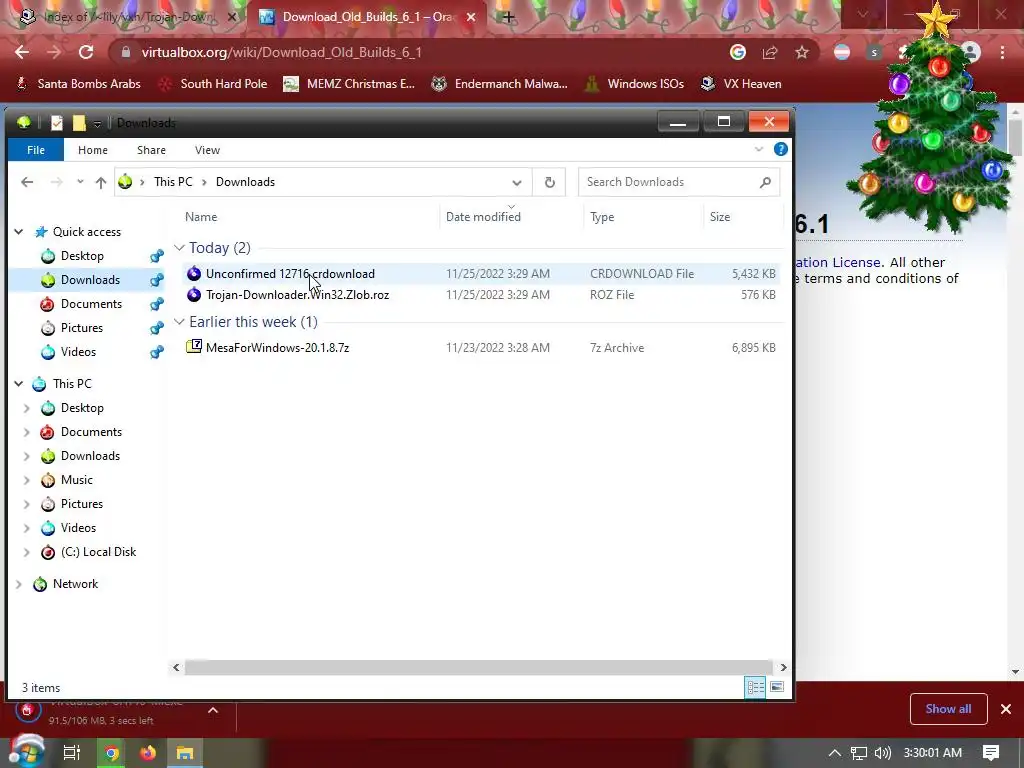Screen dimensions: 1024x768
Task: Expand the Network node
Action: point(19,584)
